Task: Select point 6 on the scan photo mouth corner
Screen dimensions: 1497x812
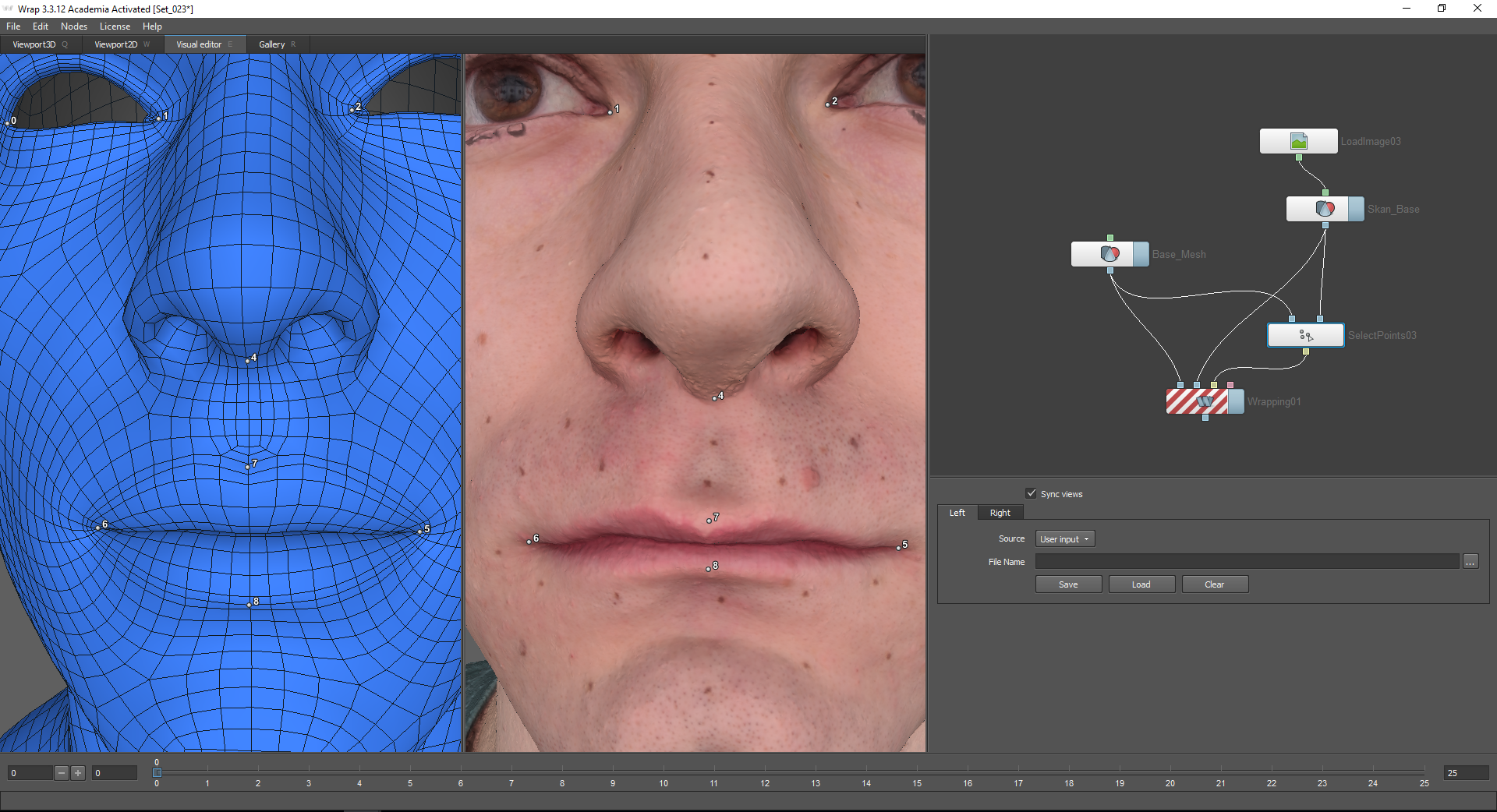Action: click(x=529, y=542)
